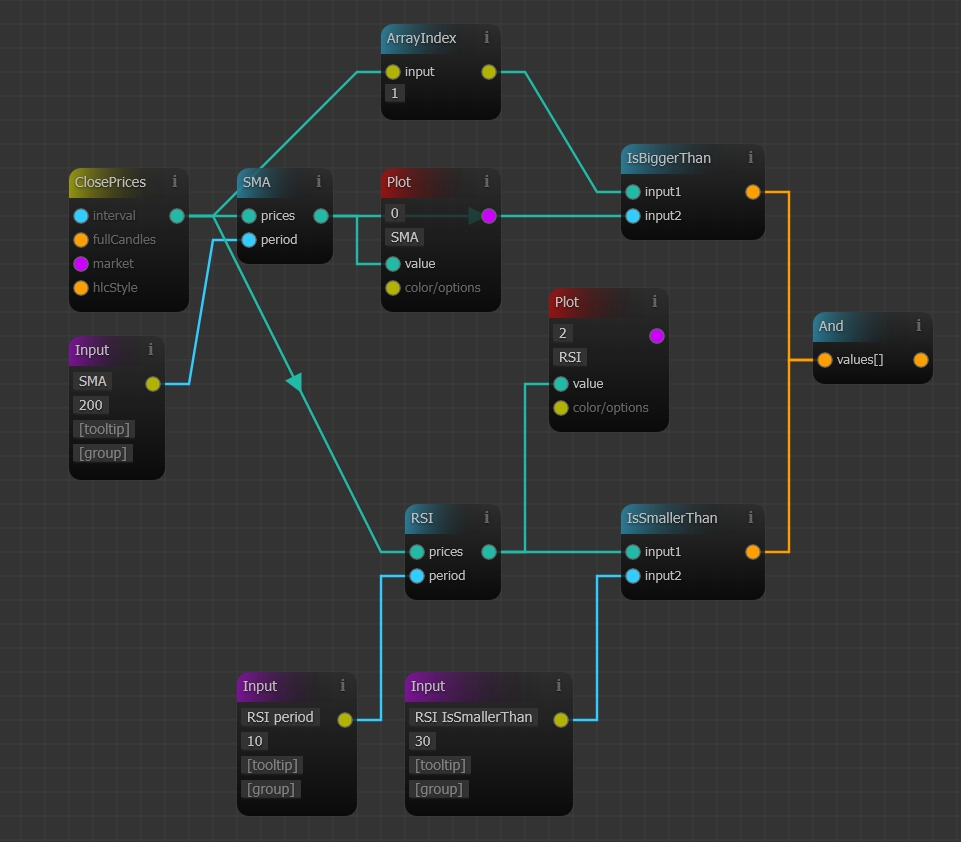The image size is (961, 842).
Task: Click the IsBiggerThan orange output port
Action: coord(753,192)
